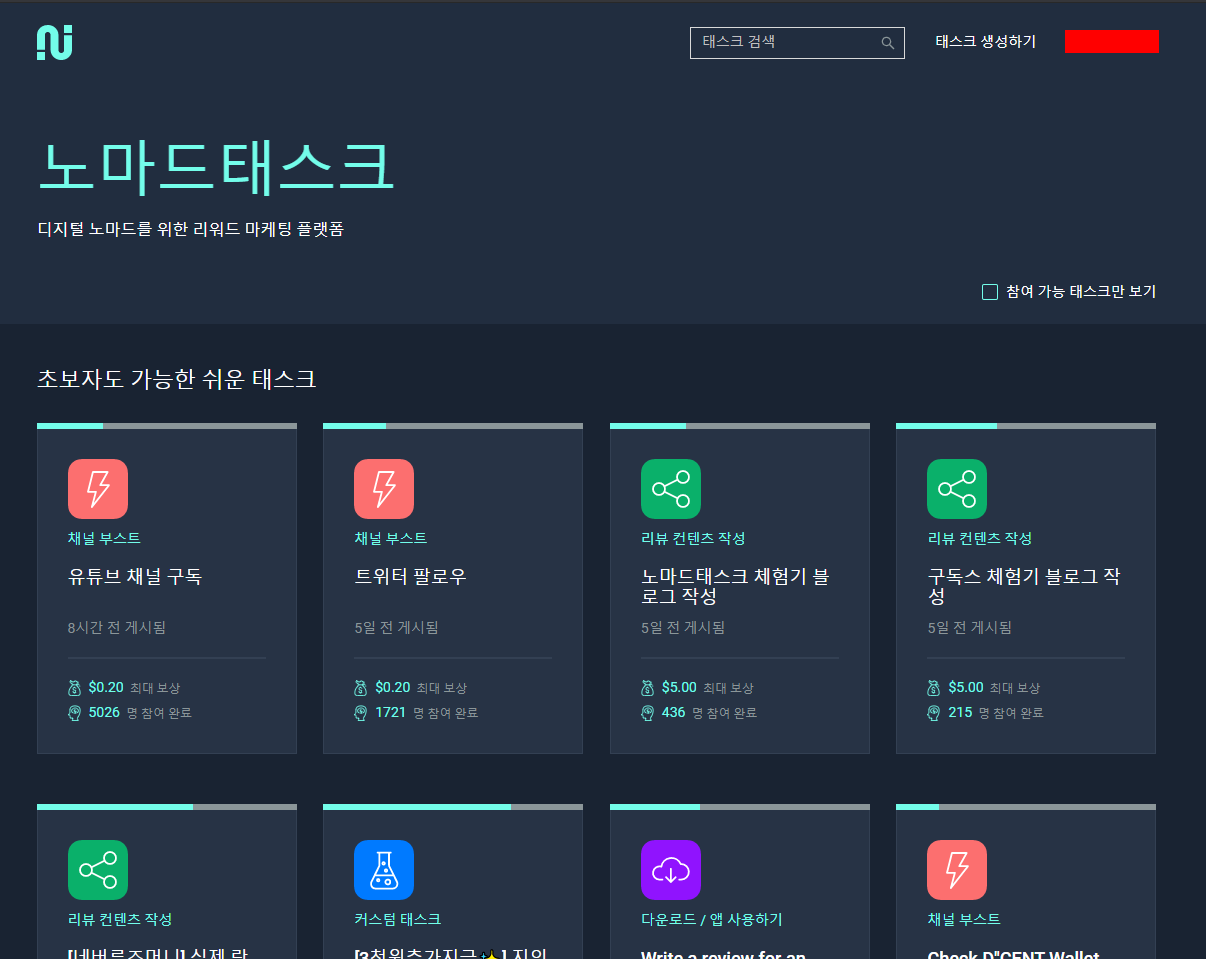Click 초보자도 가능한 쉬운 태스크 heading
This screenshot has width=1206, height=959.
pyautogui.click(x=177, y=379)
